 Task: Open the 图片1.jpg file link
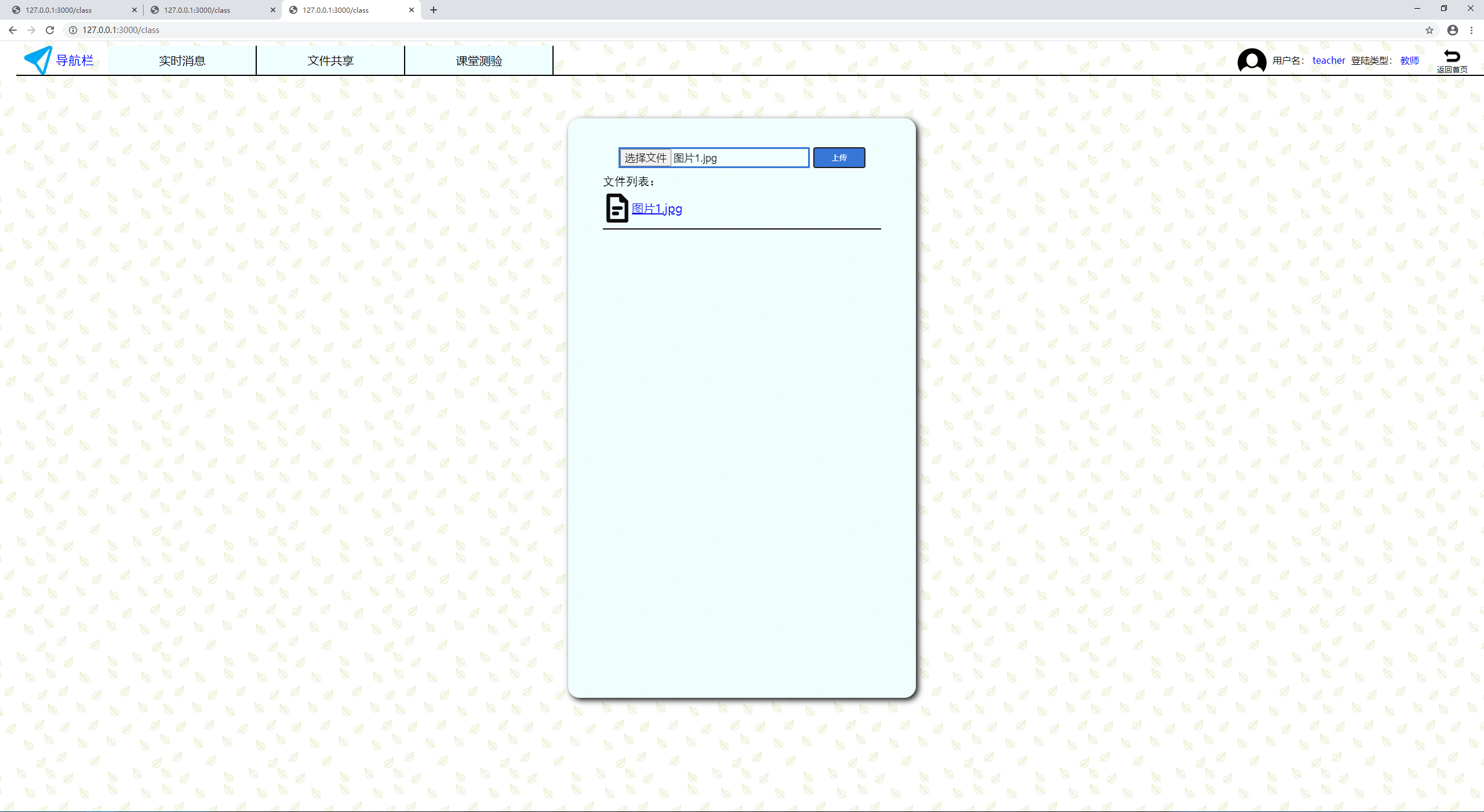pos(657,209)
